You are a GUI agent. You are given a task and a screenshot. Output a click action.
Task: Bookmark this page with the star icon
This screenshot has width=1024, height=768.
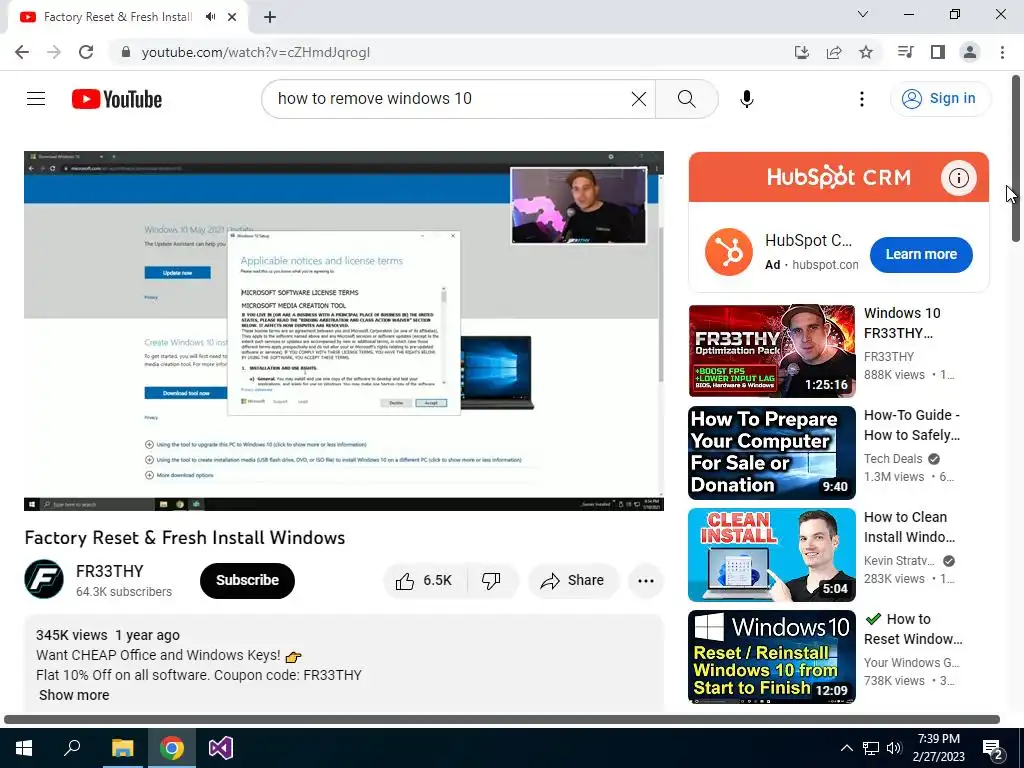click(866, 52)
